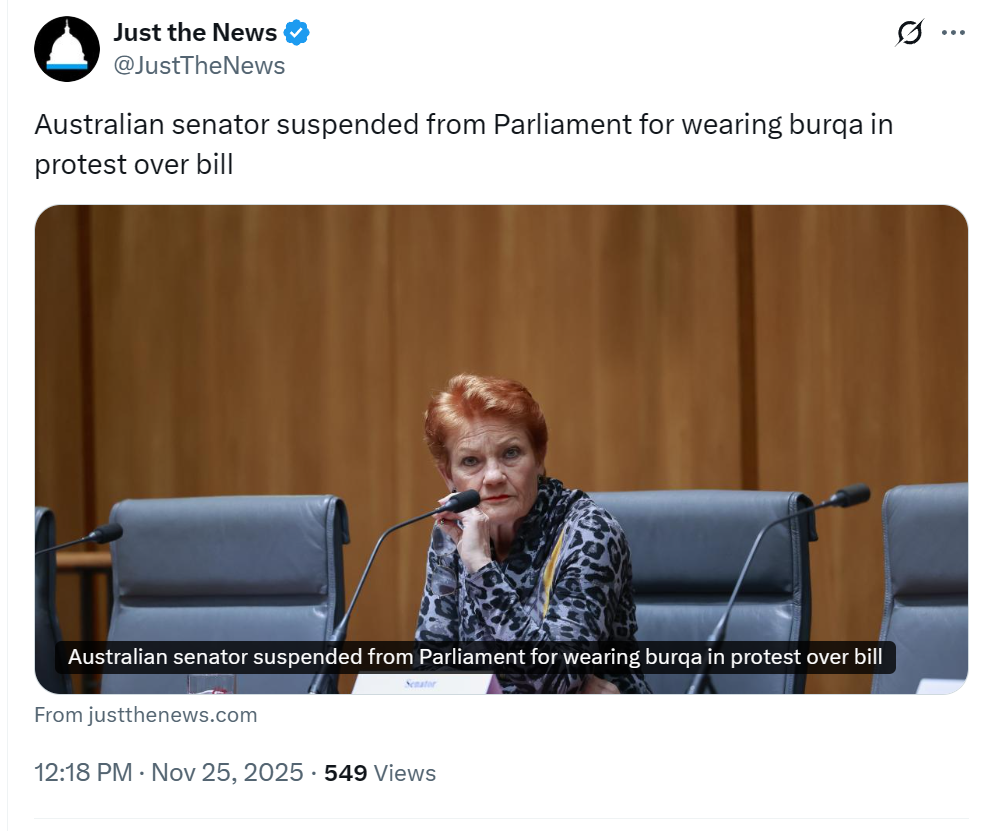The image size is (986, 831).
Task: Open the article card preview image
Action: point(501,449)
